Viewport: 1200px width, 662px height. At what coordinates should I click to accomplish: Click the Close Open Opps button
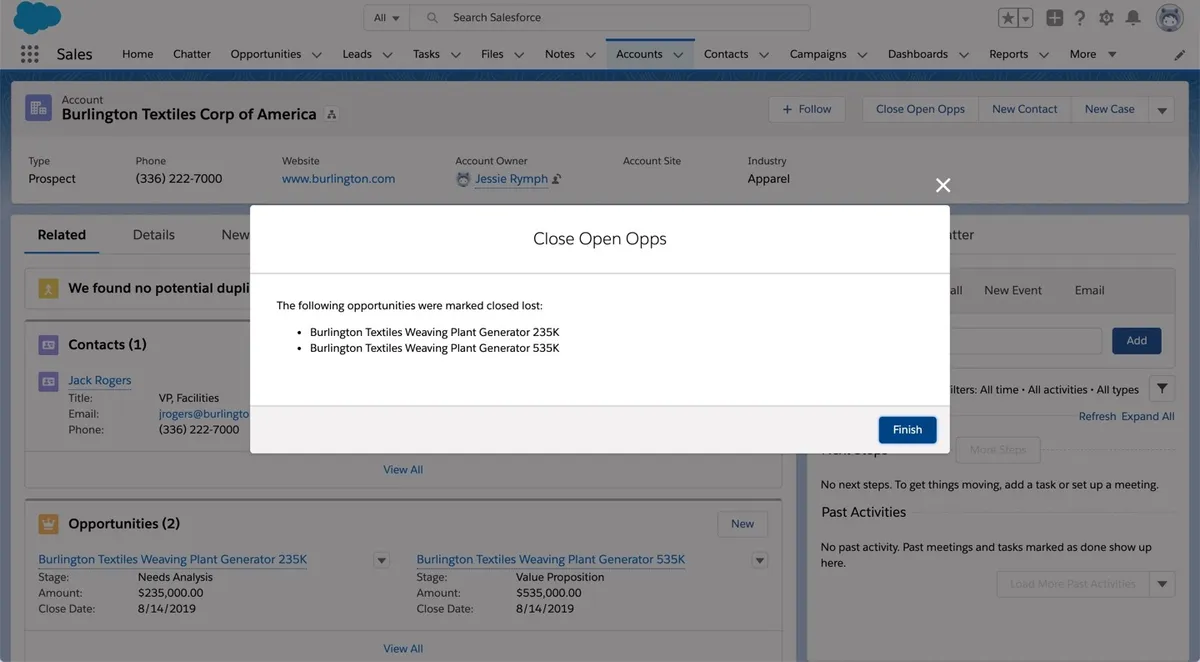921,109
